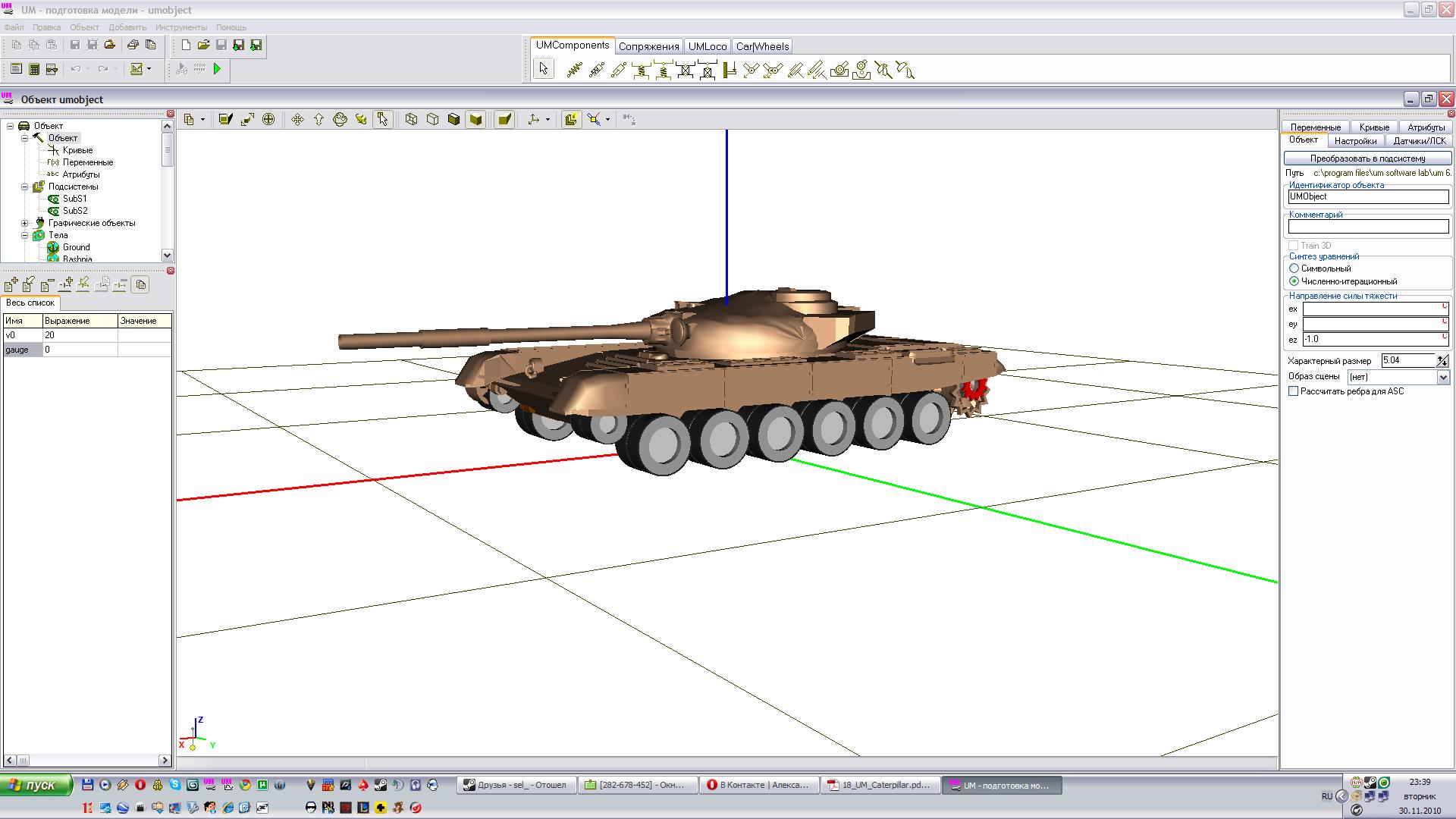Click the calculator icon in left toolbar

pyautogui.click(x=34, y=69)
